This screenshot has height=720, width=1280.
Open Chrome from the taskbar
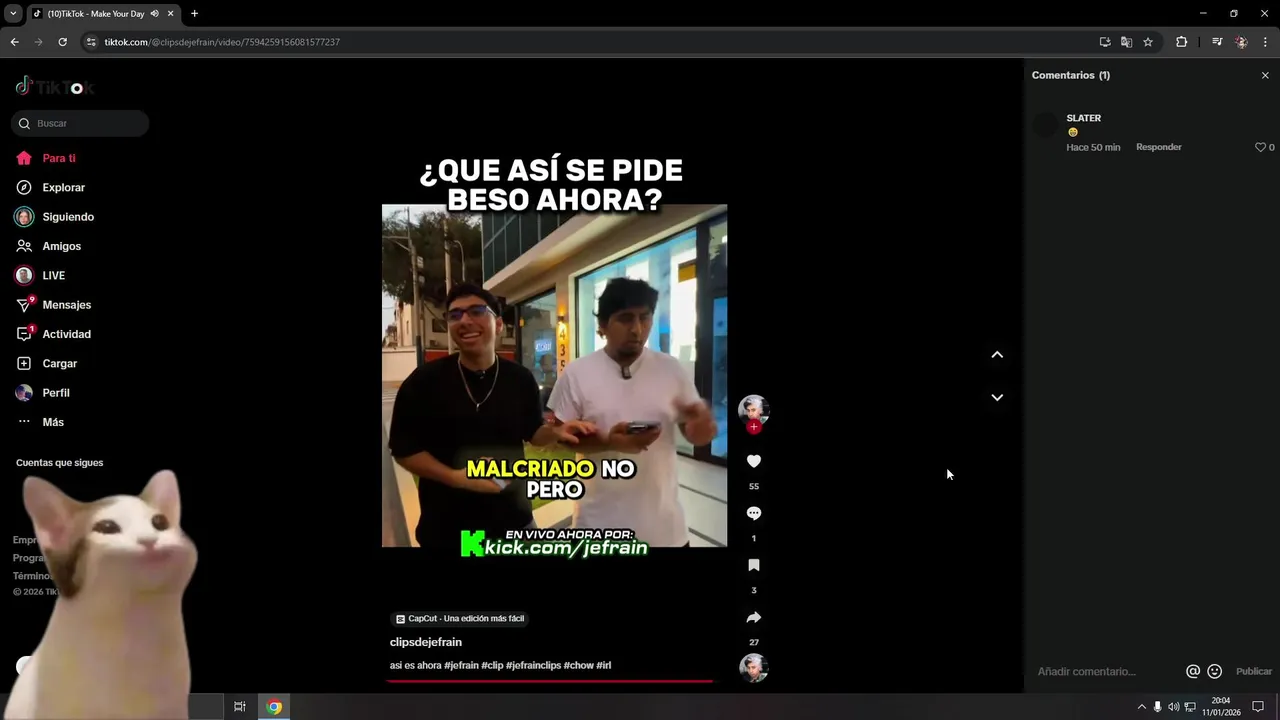[x=274, y=707]
